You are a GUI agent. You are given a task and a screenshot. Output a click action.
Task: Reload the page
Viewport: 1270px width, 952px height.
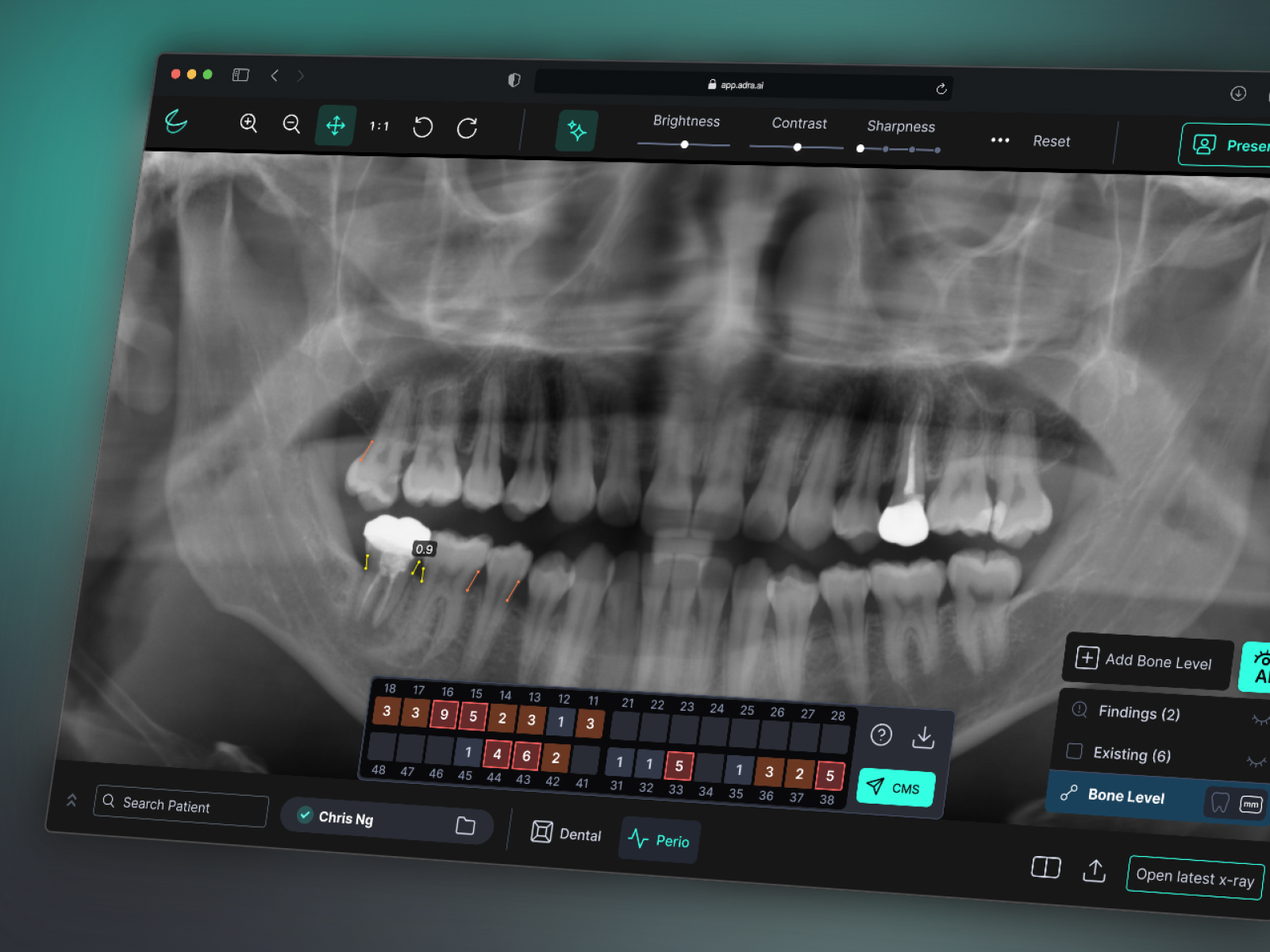(x=941, y=89)
